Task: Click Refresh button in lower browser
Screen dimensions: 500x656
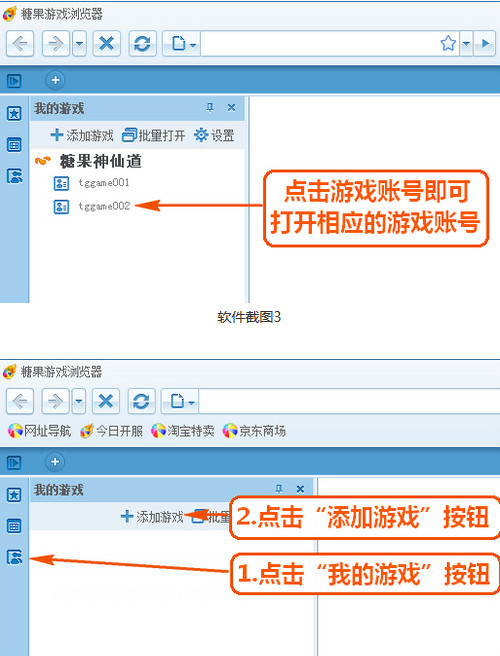Action: pos(141,401)
